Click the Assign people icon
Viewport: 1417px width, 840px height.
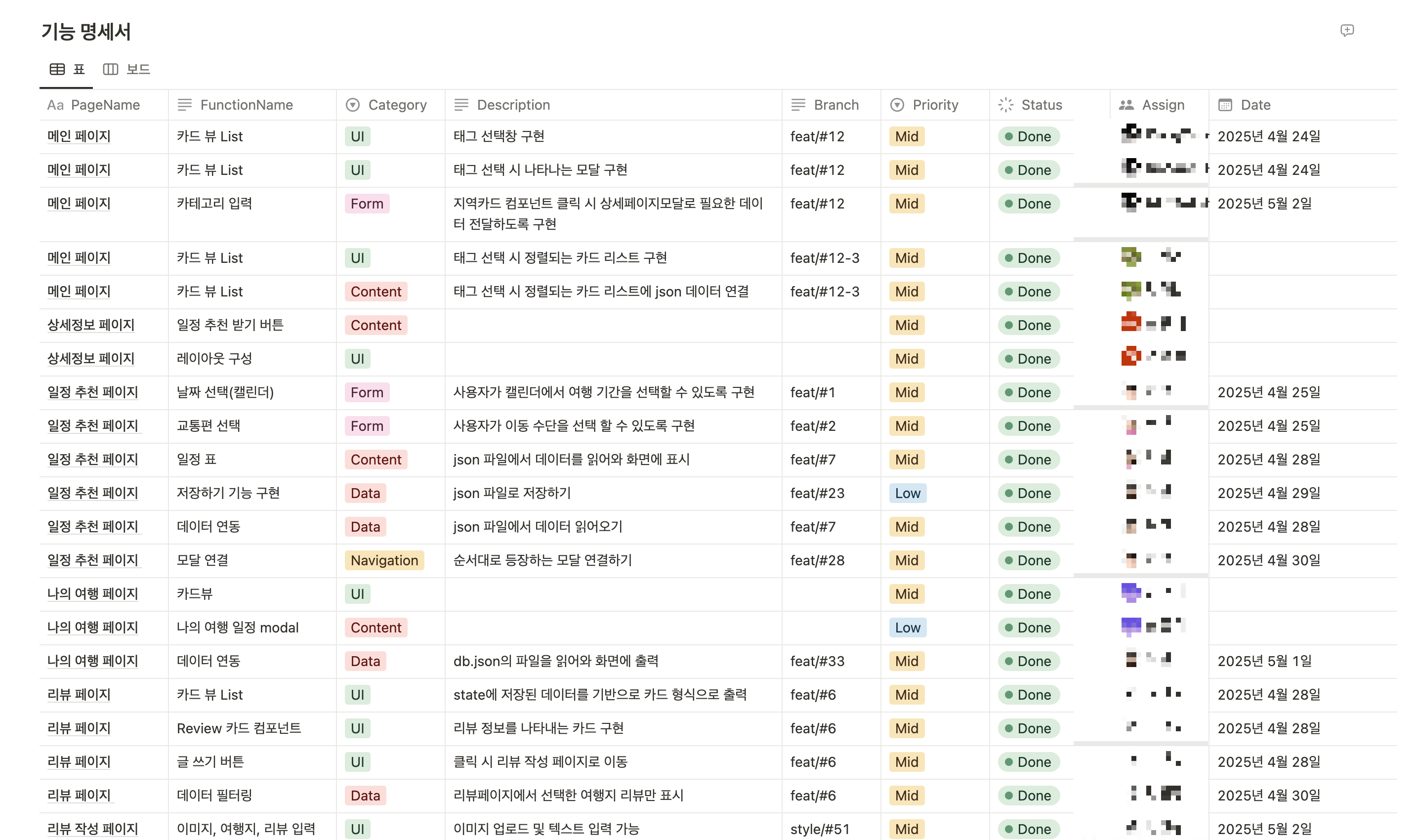(x=1126, y=105)
